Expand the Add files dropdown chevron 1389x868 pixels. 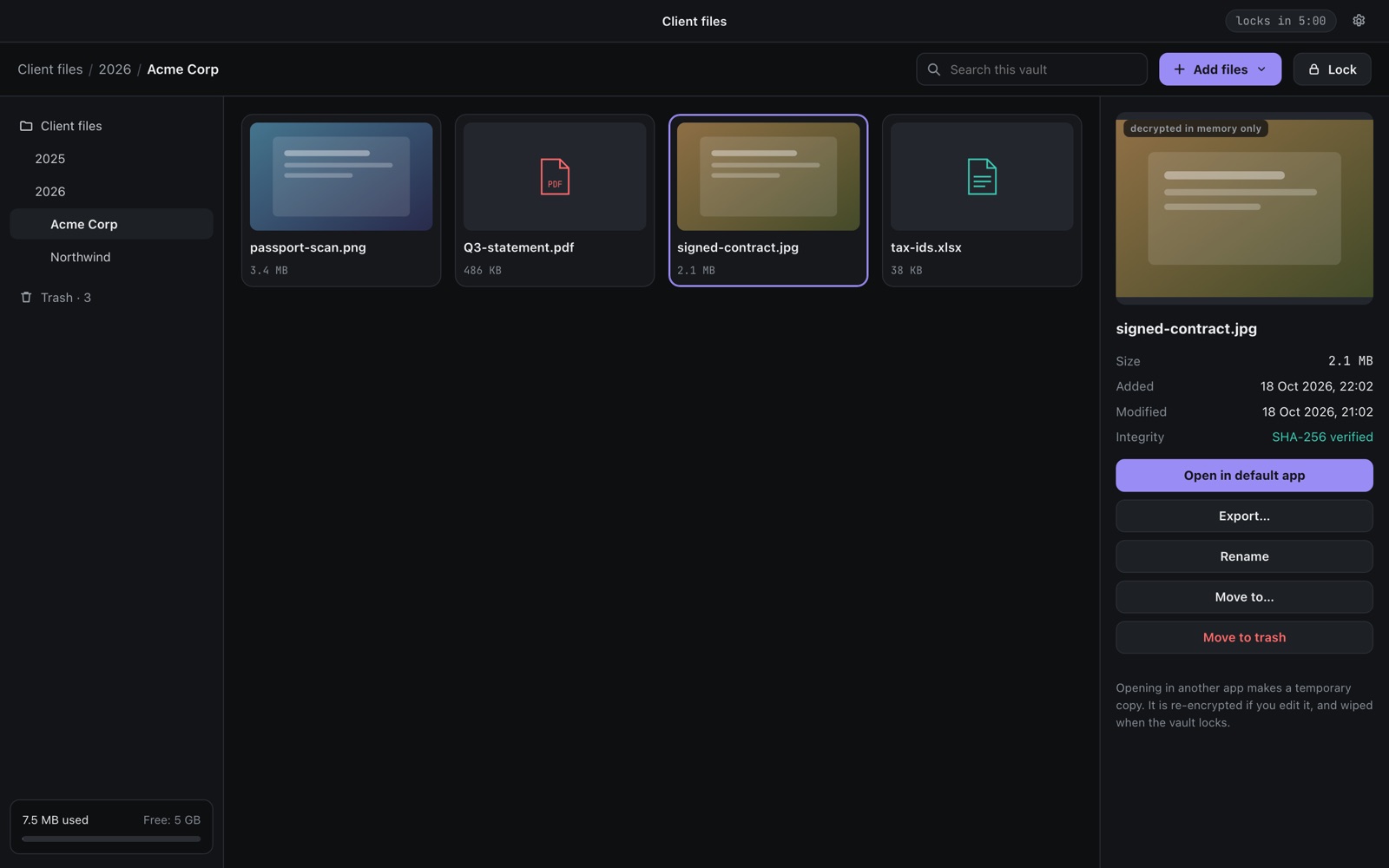point(1261,69)
